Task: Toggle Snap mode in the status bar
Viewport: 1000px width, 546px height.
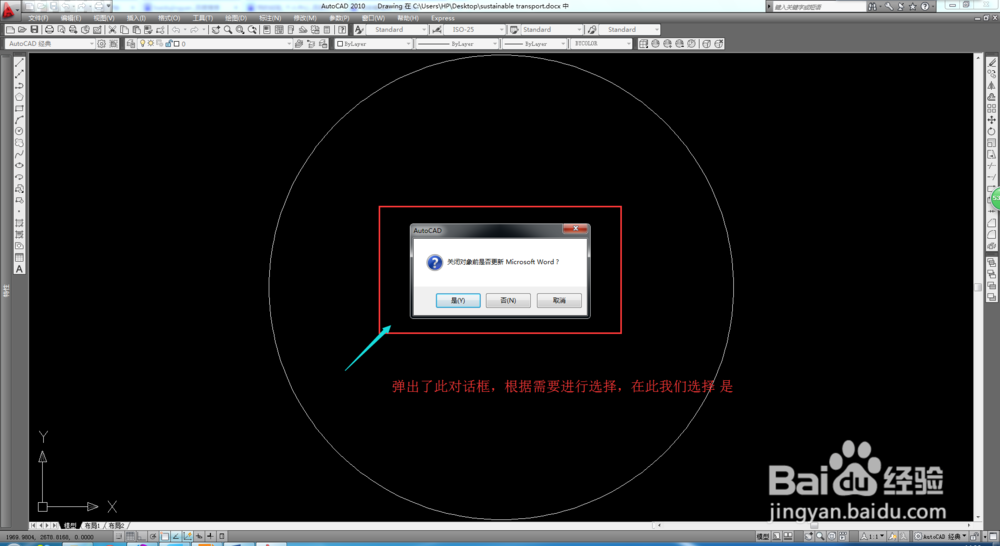Action: (x=118, y=536)
